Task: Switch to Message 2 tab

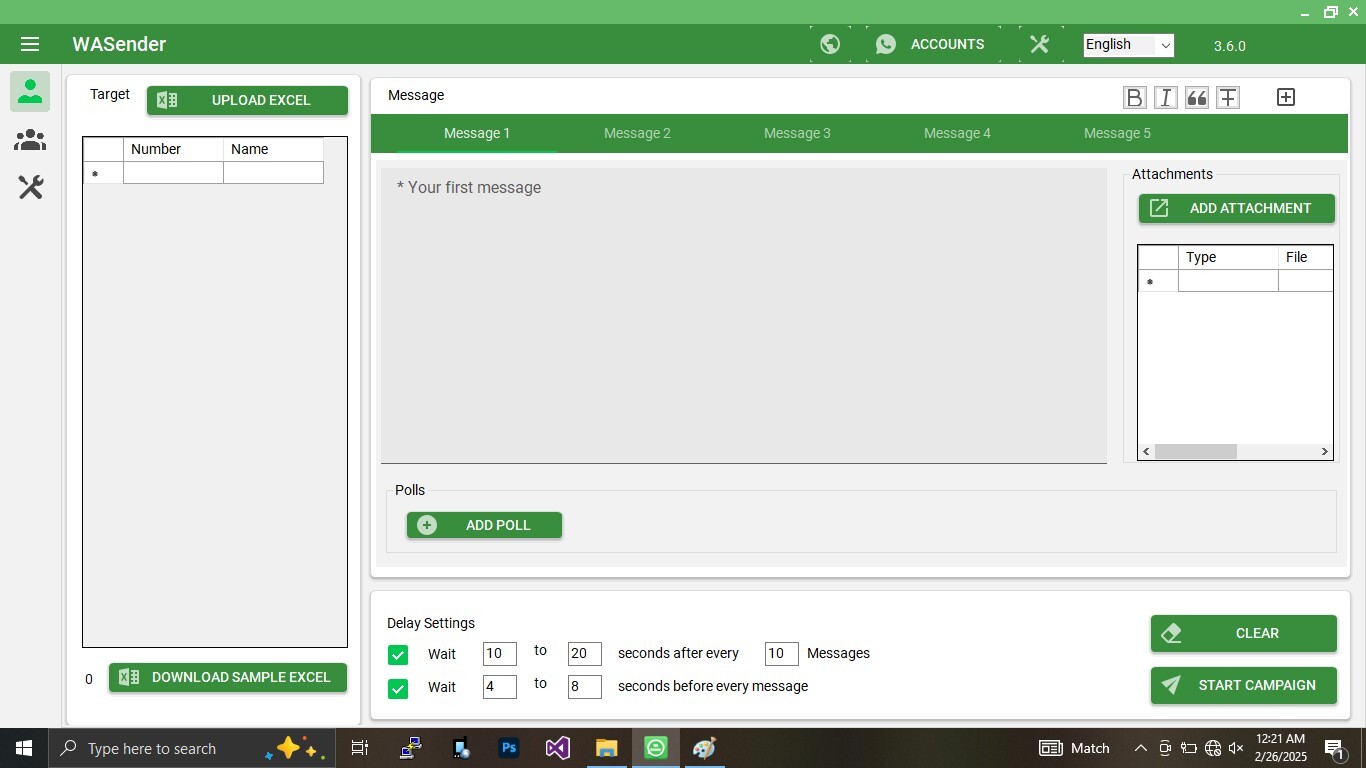Action: 637,133
